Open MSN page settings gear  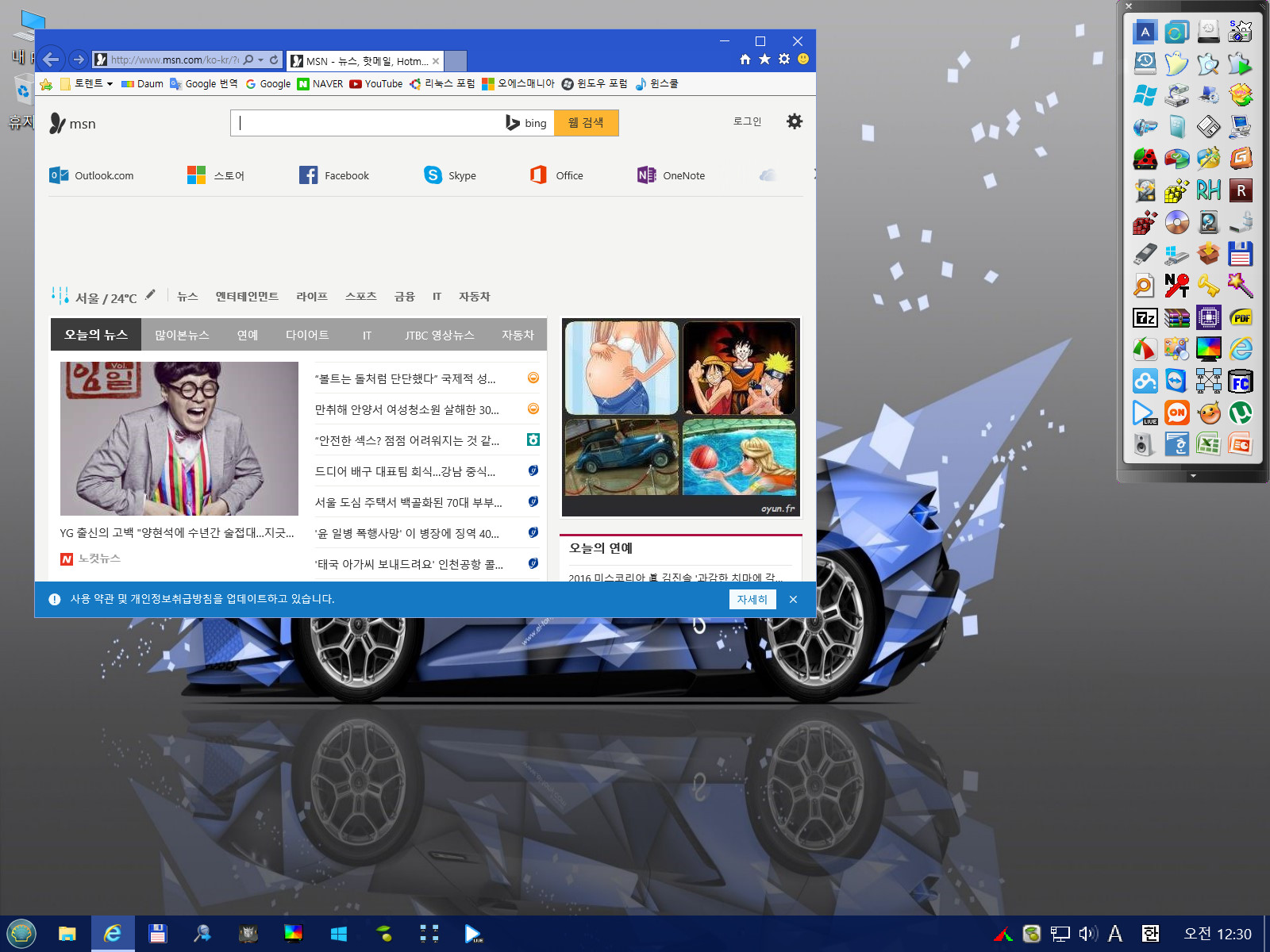click(795, 121)
